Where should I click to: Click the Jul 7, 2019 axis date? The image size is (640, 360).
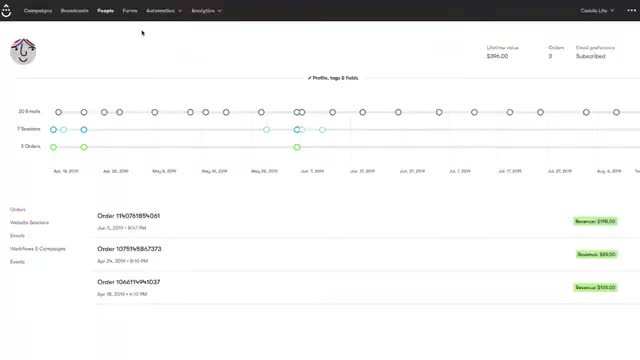(460, 171)
